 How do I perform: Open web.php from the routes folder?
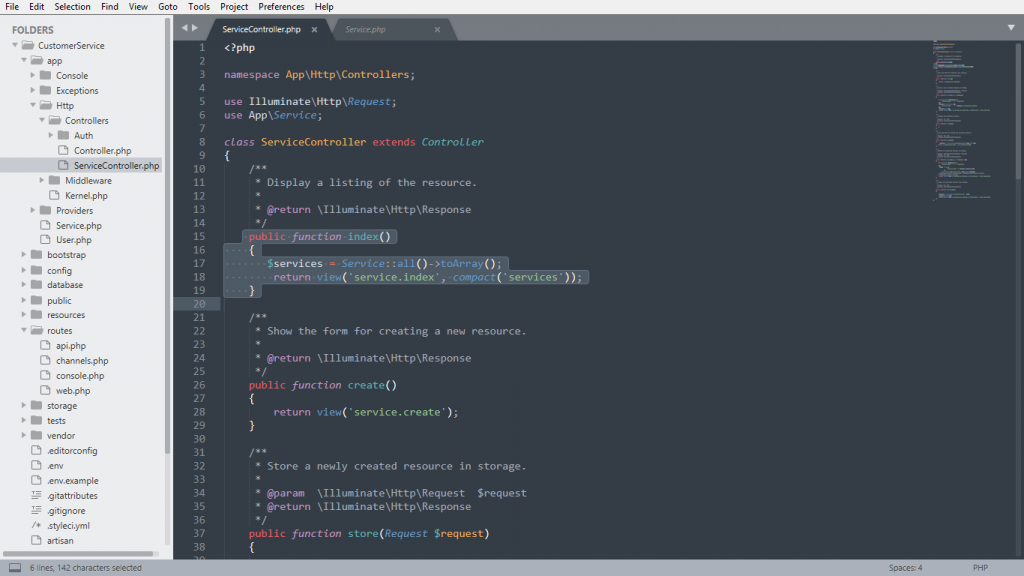click(x=73, y=391)
